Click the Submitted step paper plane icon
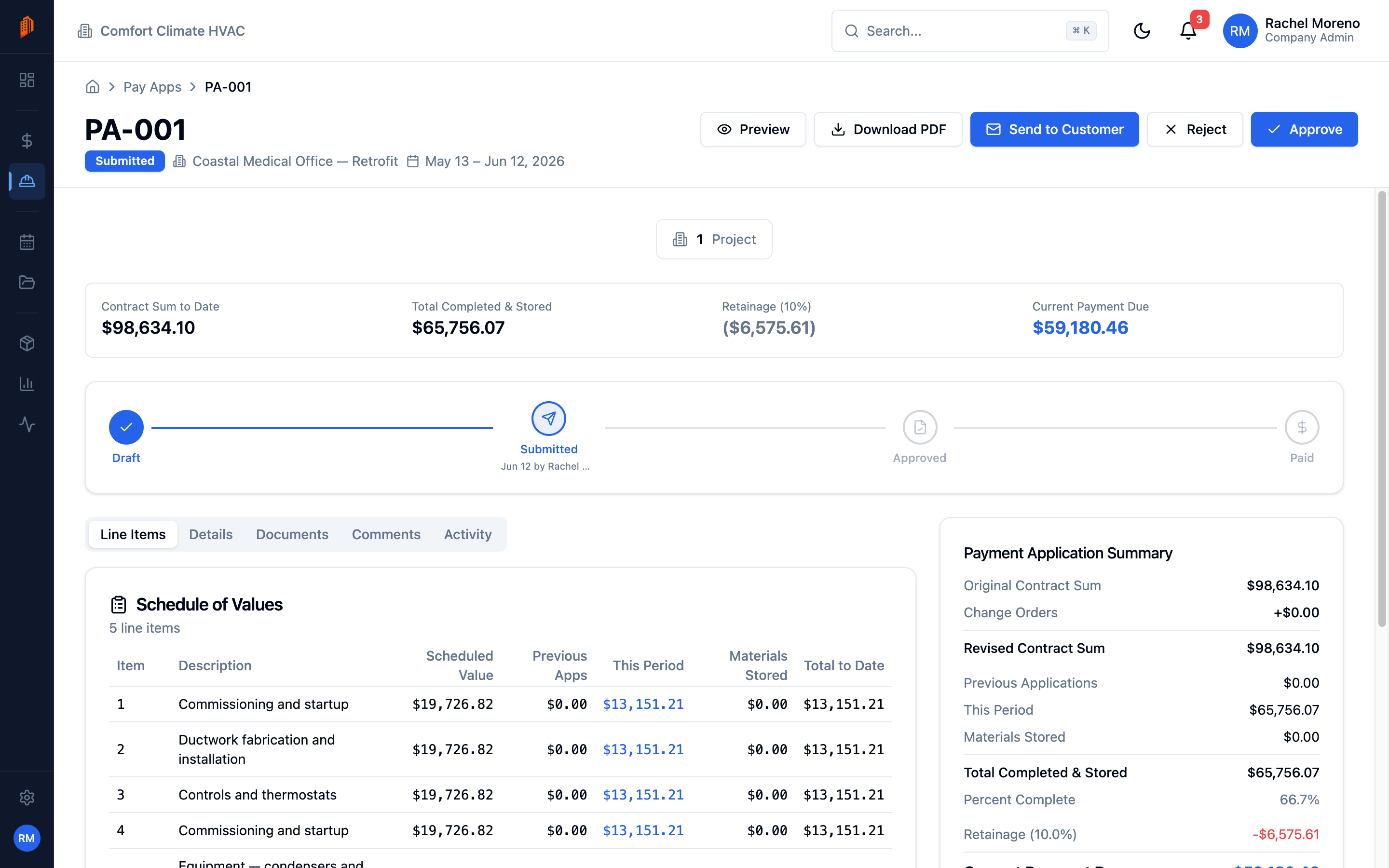 click(x=549, y=419)
